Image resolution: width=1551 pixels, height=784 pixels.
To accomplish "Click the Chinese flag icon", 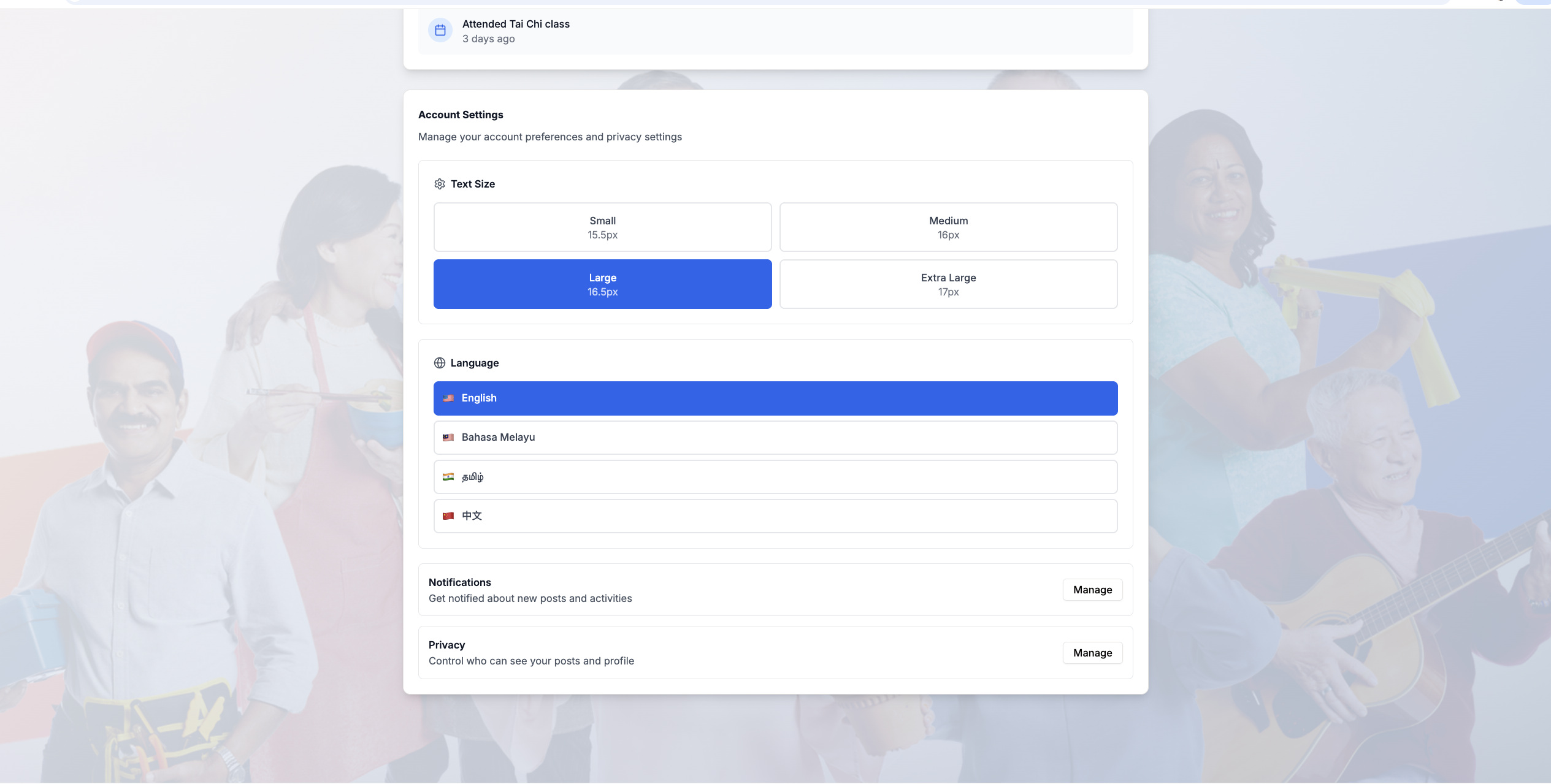I will (x=448, y=516).
